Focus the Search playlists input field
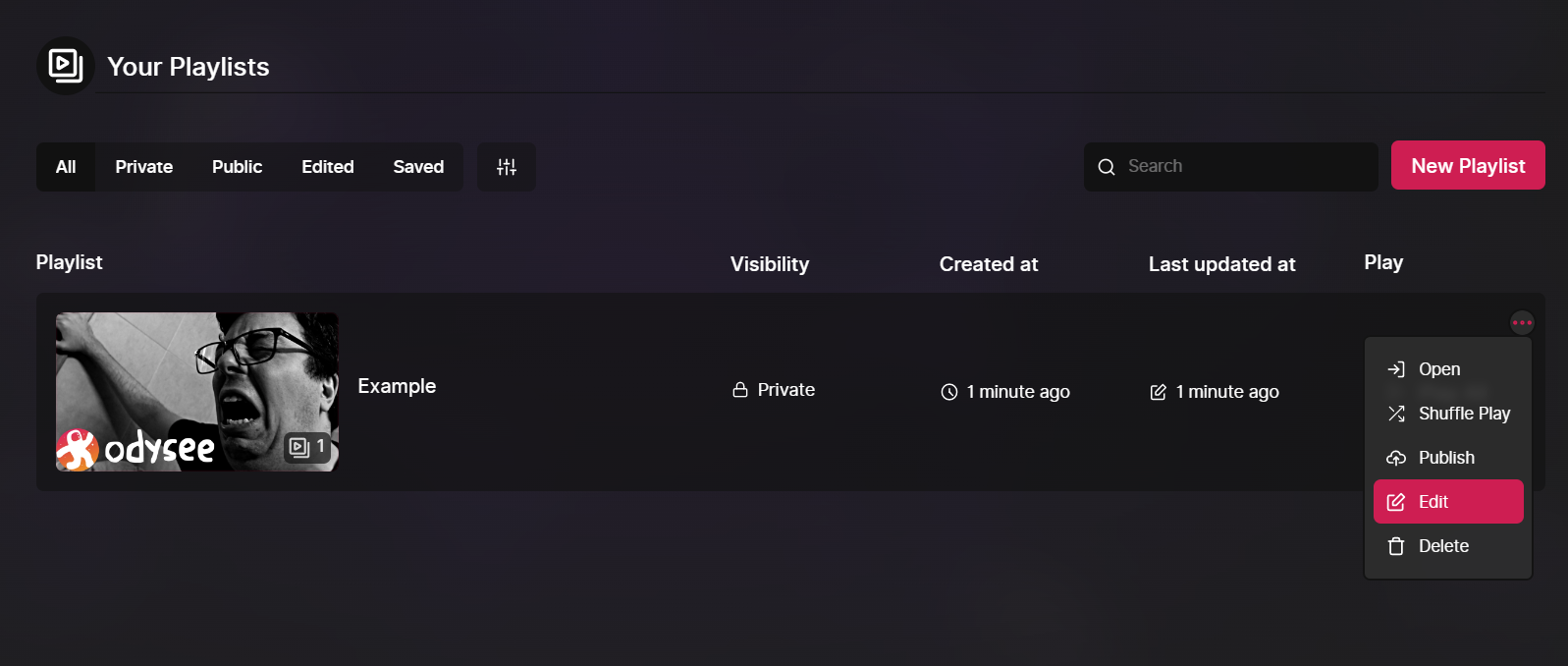 (1231, 167)
